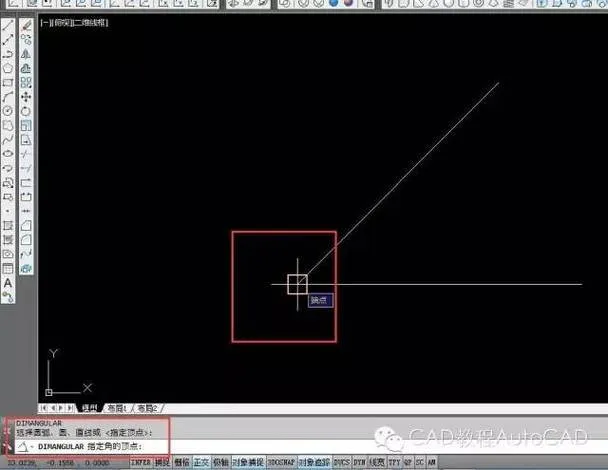Switch to the 布局1 layout tab
The height and width of the screenshot is (470, 608).
coord(117,408)
